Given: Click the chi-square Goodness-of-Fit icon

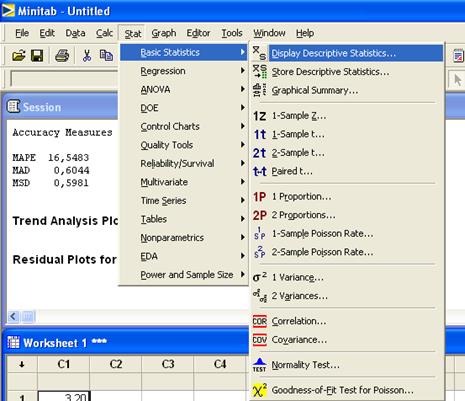Looking at the screenshot, I should [x=260, y=390].
